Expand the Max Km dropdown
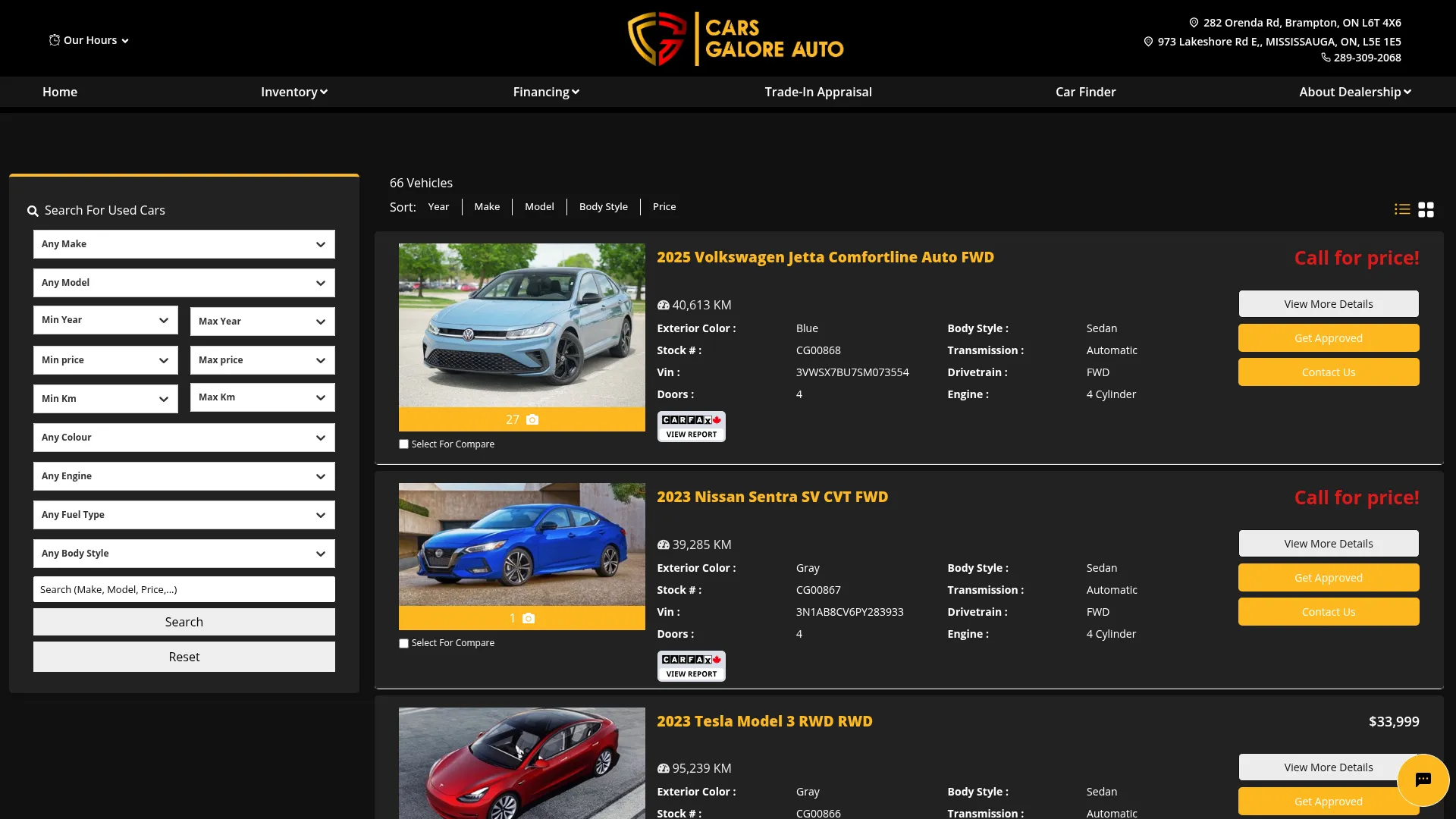This screenshot has height=819, width=1456. coord(262,397)
